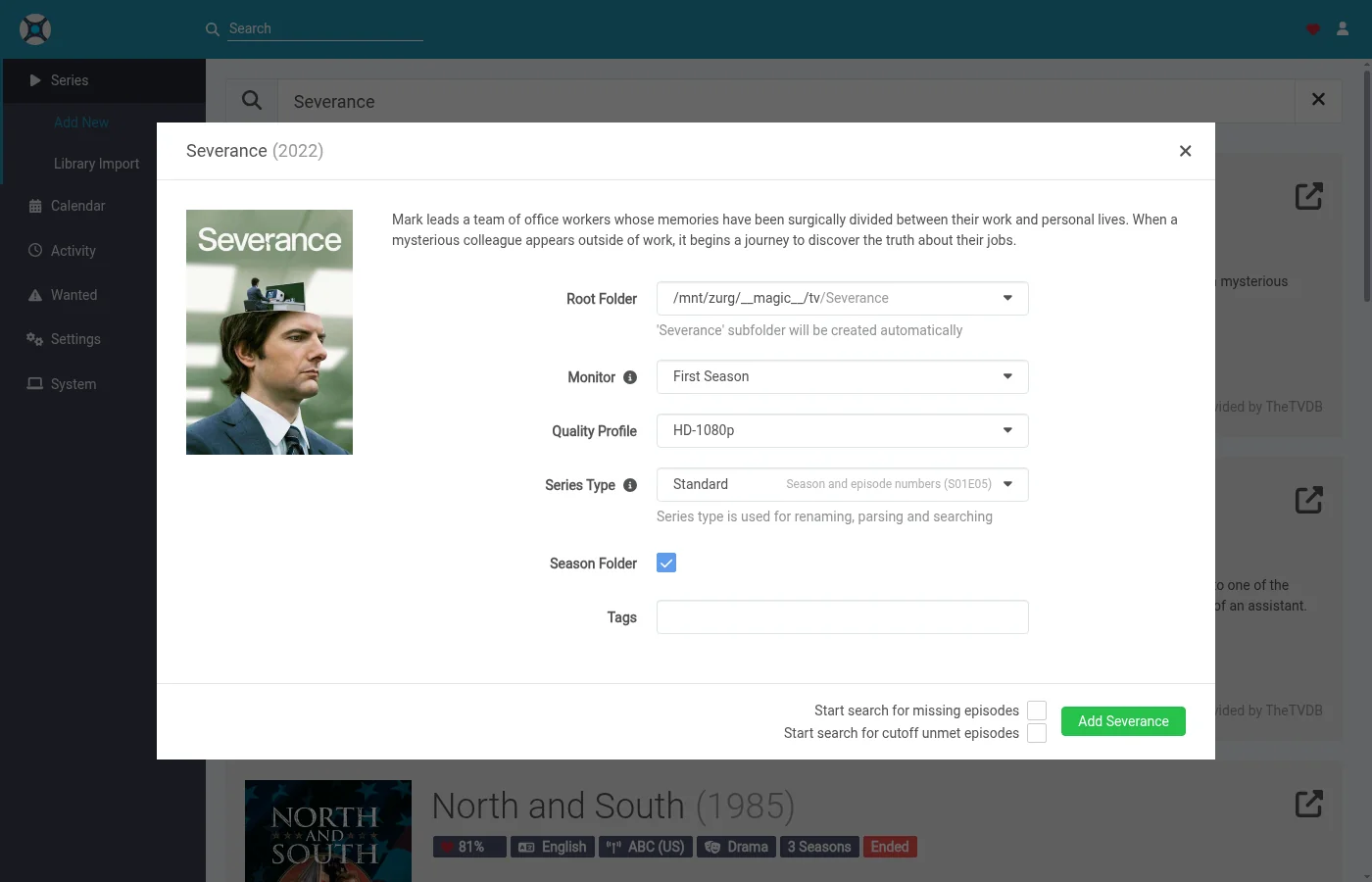Screen dimensions: 1372x882
Task: Click the Series Type info icon
Action: tap(630, 485)
